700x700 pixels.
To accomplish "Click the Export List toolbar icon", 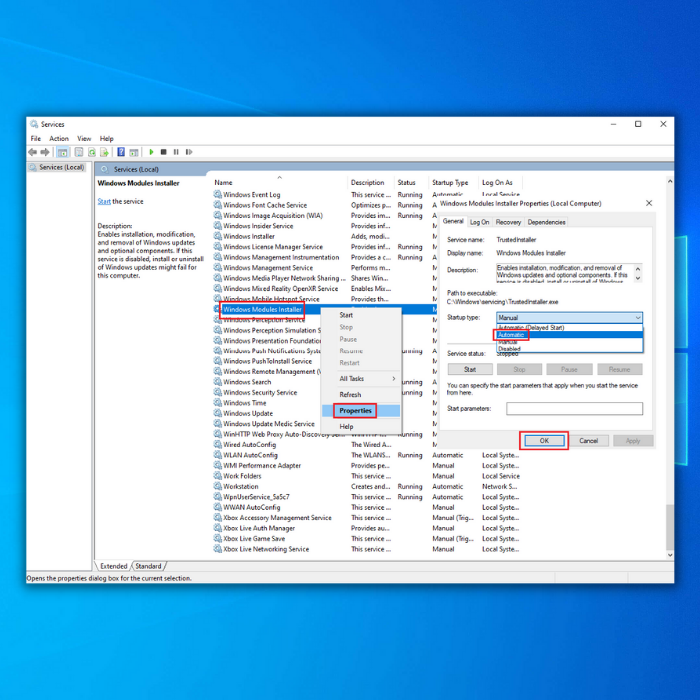I will click(x=104, y=152).
